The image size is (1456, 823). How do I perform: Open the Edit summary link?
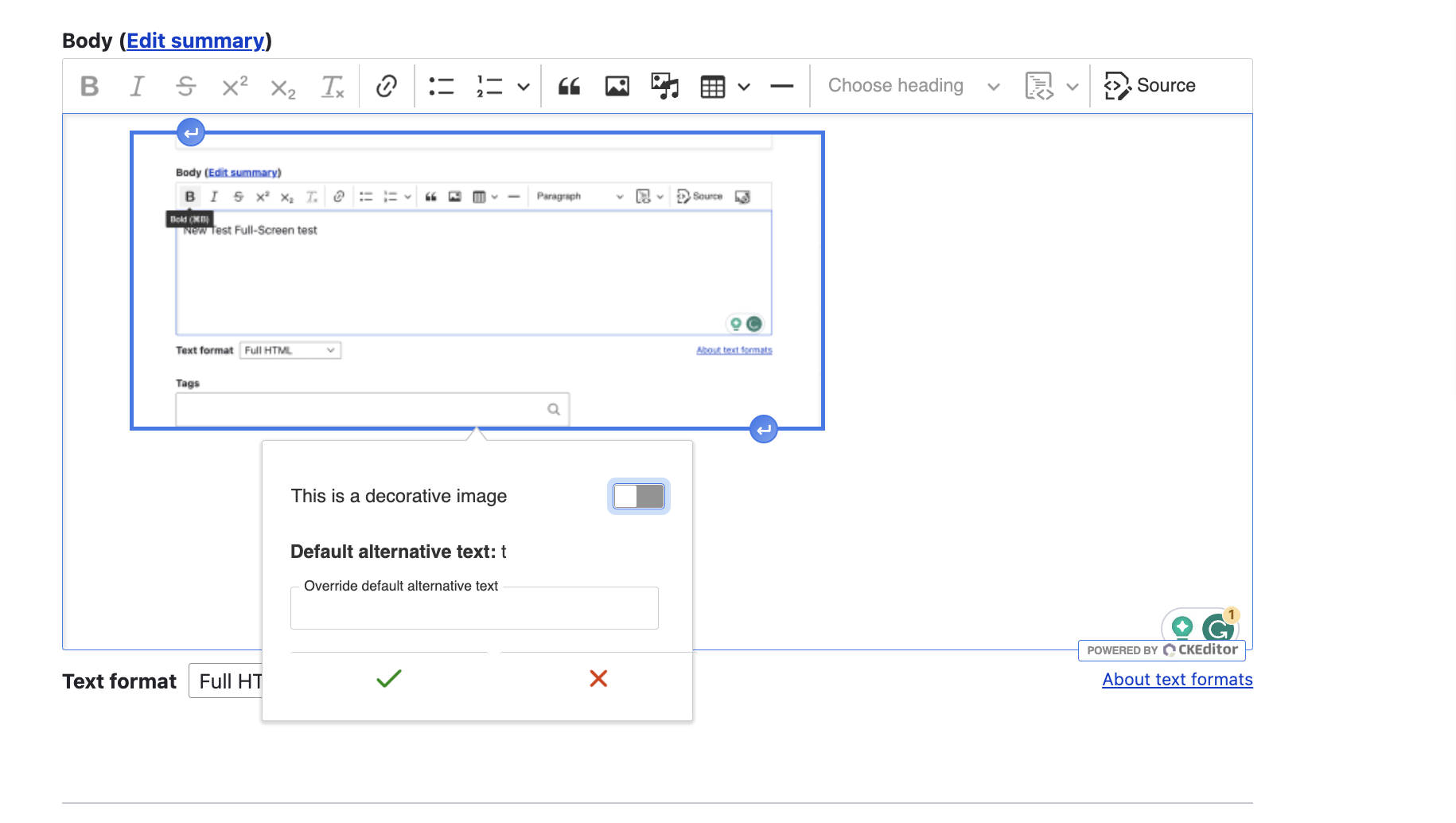(x=196, y=41)
